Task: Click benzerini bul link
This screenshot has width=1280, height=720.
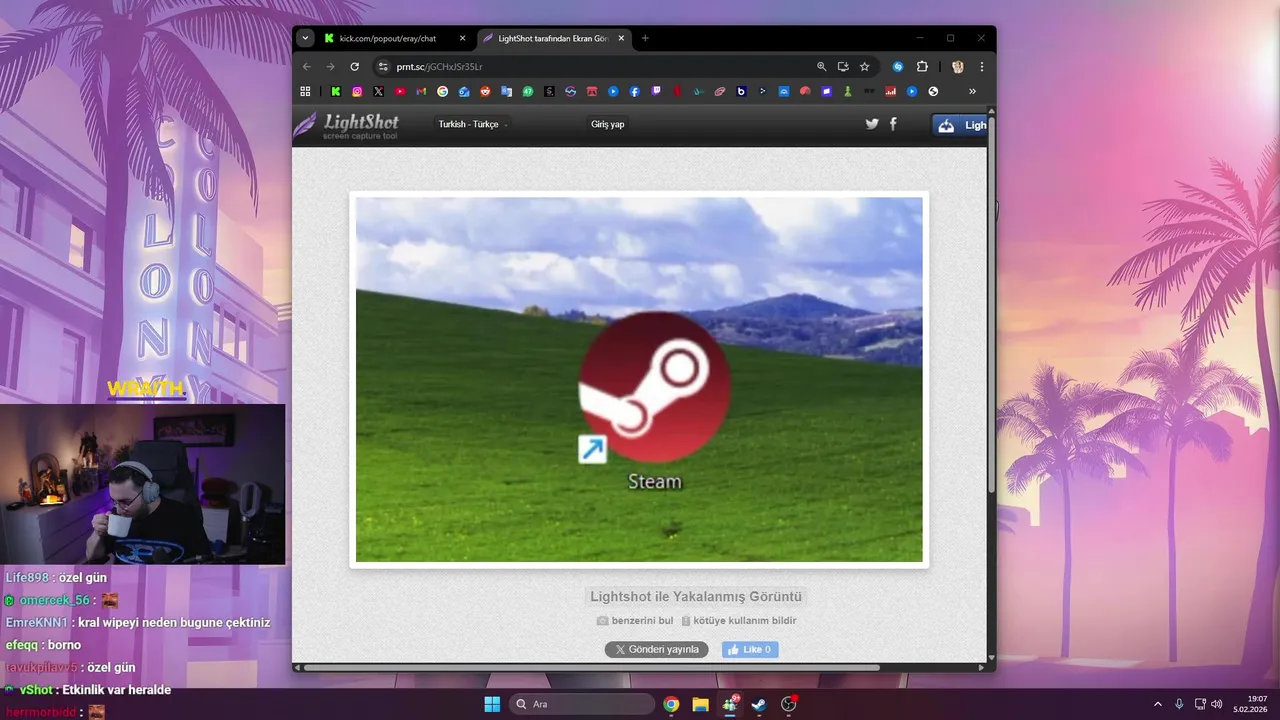Action: pyautogui.click(x=635, y=620)
